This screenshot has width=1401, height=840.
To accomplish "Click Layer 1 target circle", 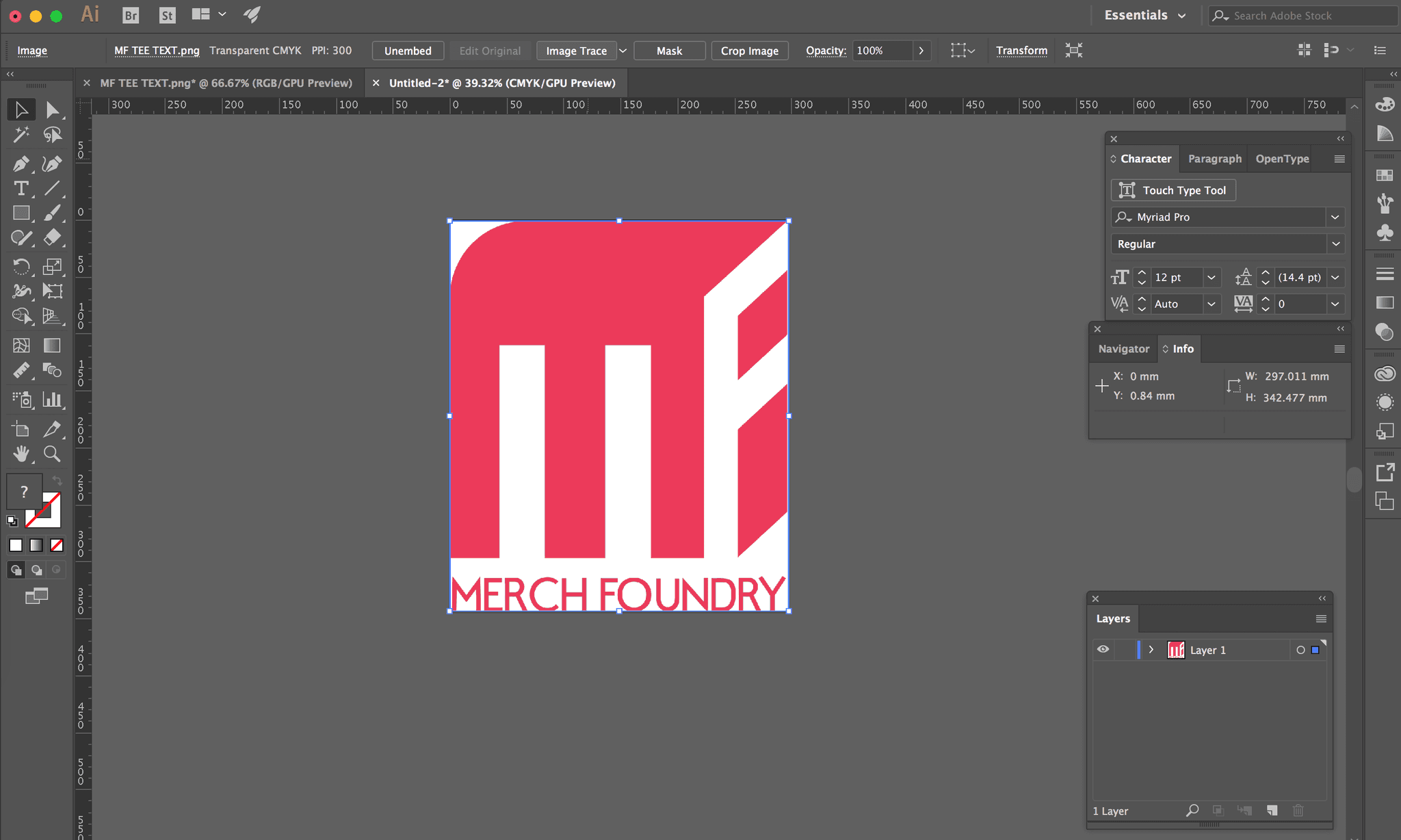I will [x=1300, y=651].
